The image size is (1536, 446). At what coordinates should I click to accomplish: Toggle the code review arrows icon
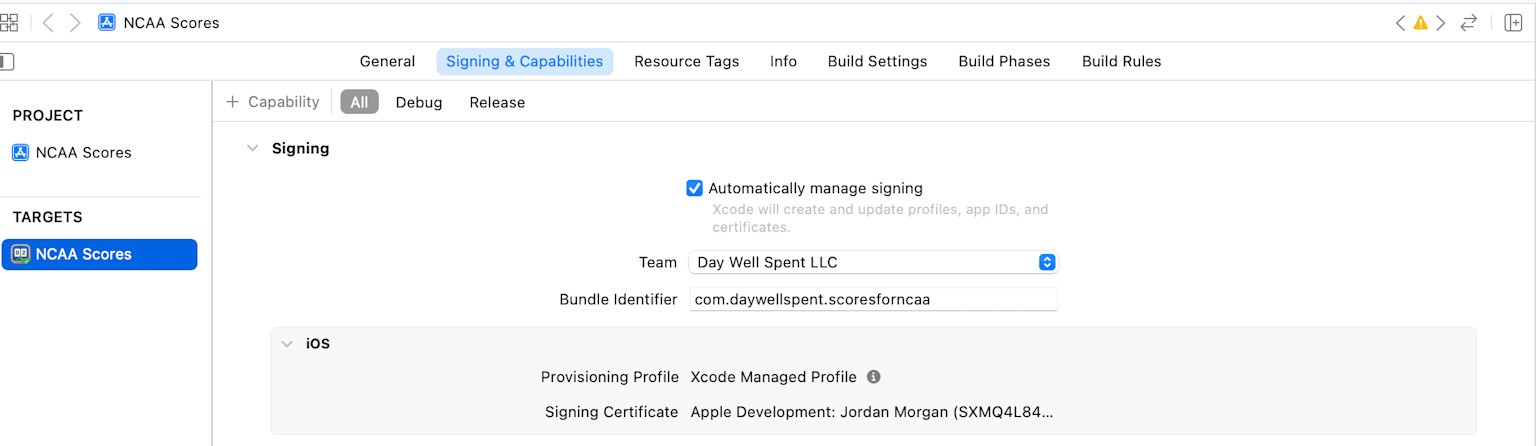pos(1468,22)
